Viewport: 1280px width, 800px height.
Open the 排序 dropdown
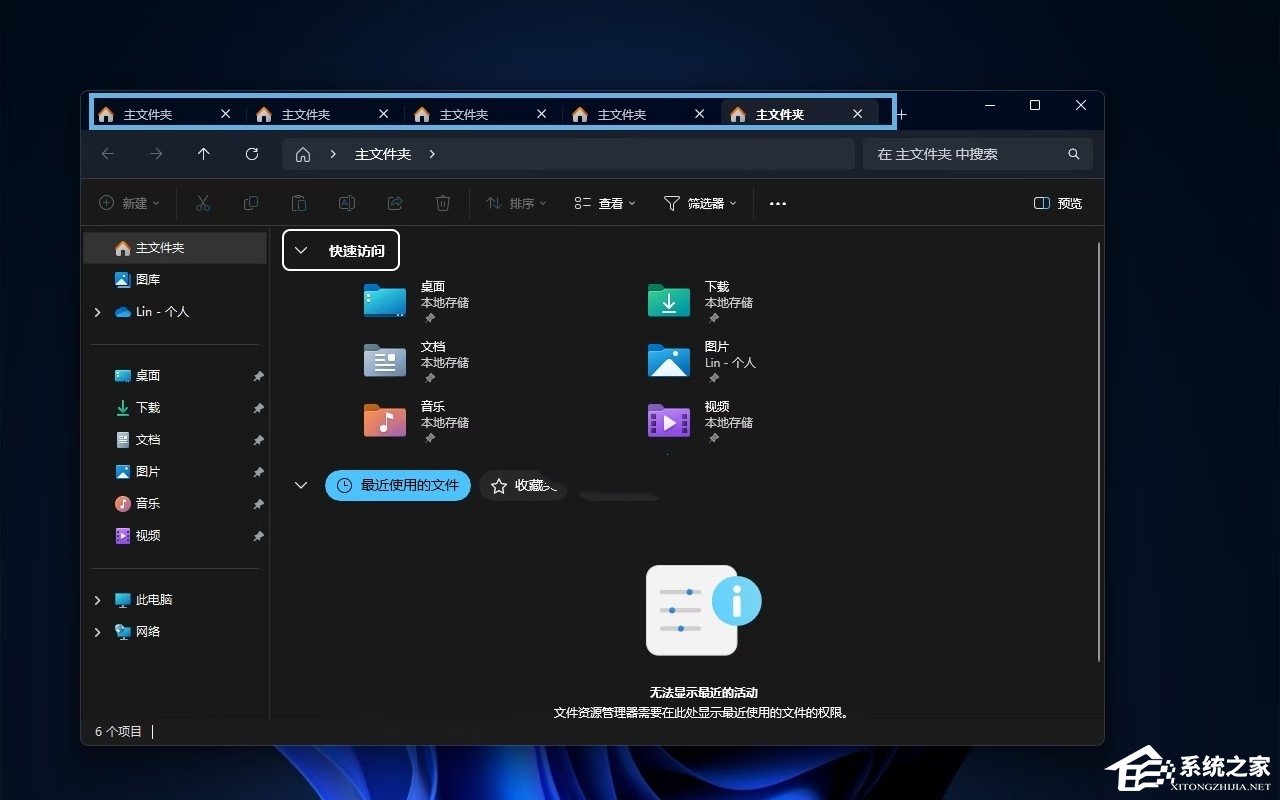click(515, 203)
